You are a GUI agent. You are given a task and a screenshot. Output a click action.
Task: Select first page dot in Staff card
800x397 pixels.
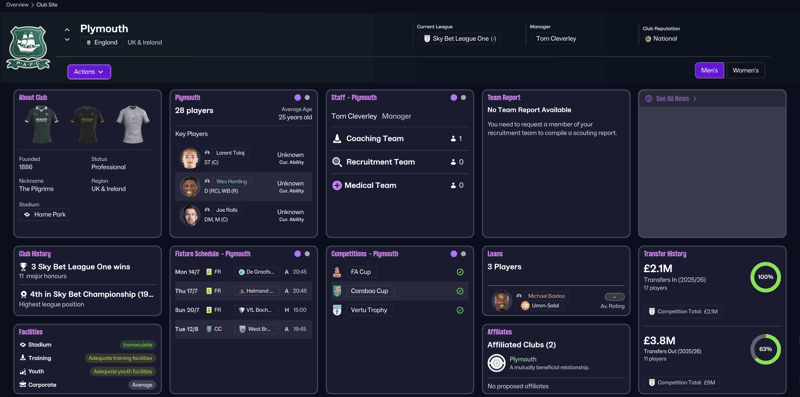point(454,97)
